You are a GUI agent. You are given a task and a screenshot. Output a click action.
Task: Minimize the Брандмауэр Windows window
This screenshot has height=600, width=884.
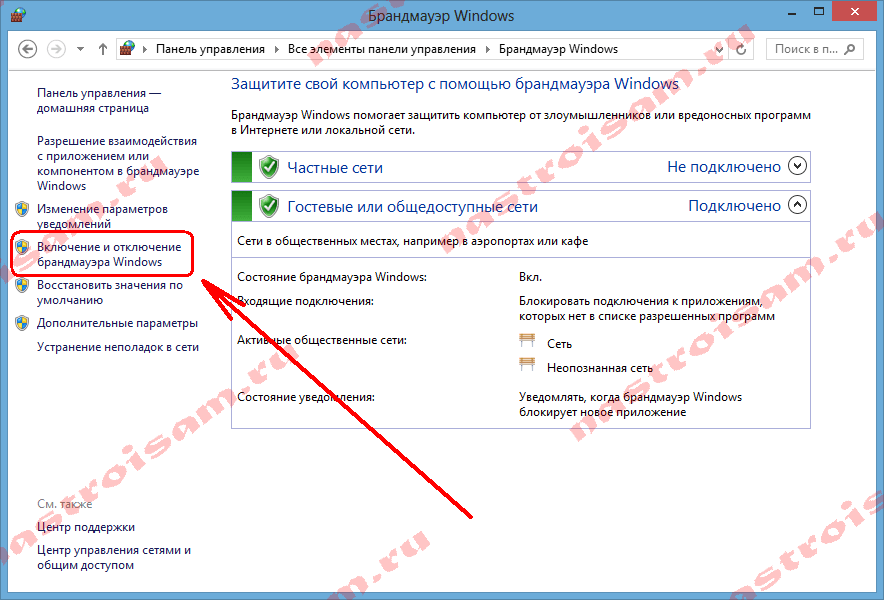point(792,12)
